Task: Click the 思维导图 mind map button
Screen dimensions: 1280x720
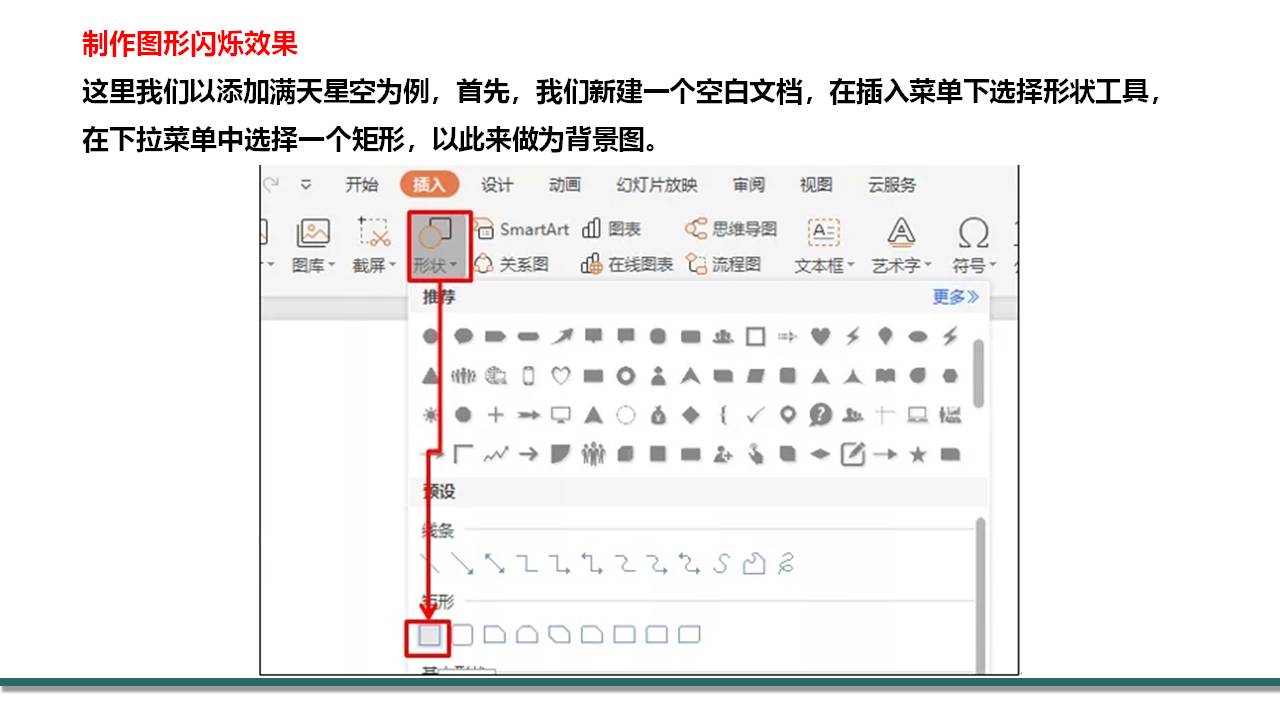Action: click(731, 229)
